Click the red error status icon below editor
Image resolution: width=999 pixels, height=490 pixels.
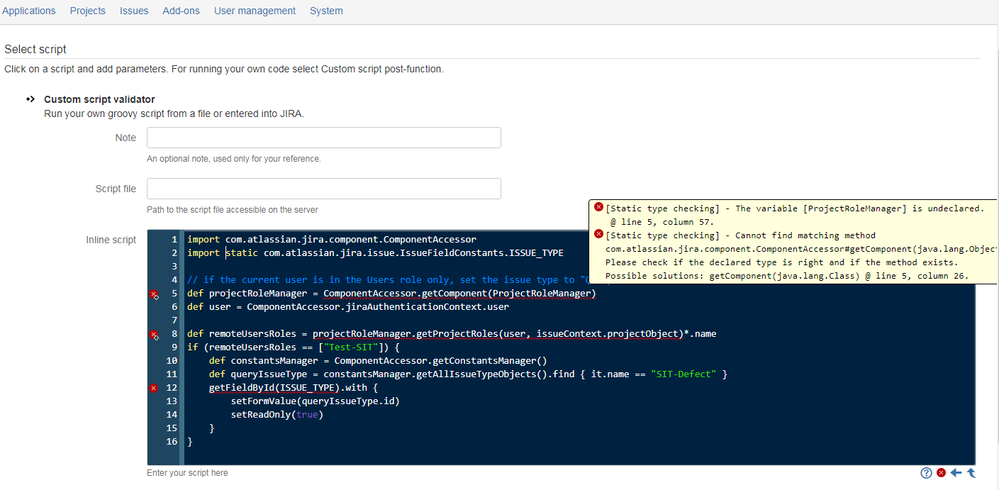click(x=941, y=473)
